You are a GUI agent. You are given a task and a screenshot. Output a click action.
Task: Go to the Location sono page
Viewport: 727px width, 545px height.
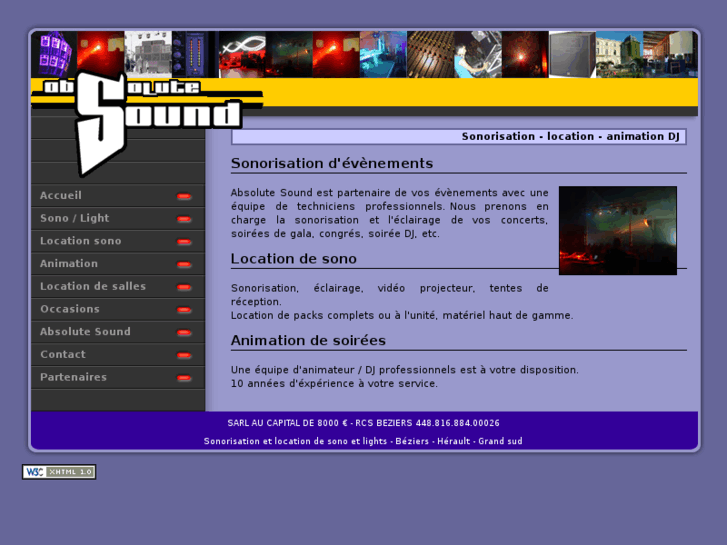point(118,241)
